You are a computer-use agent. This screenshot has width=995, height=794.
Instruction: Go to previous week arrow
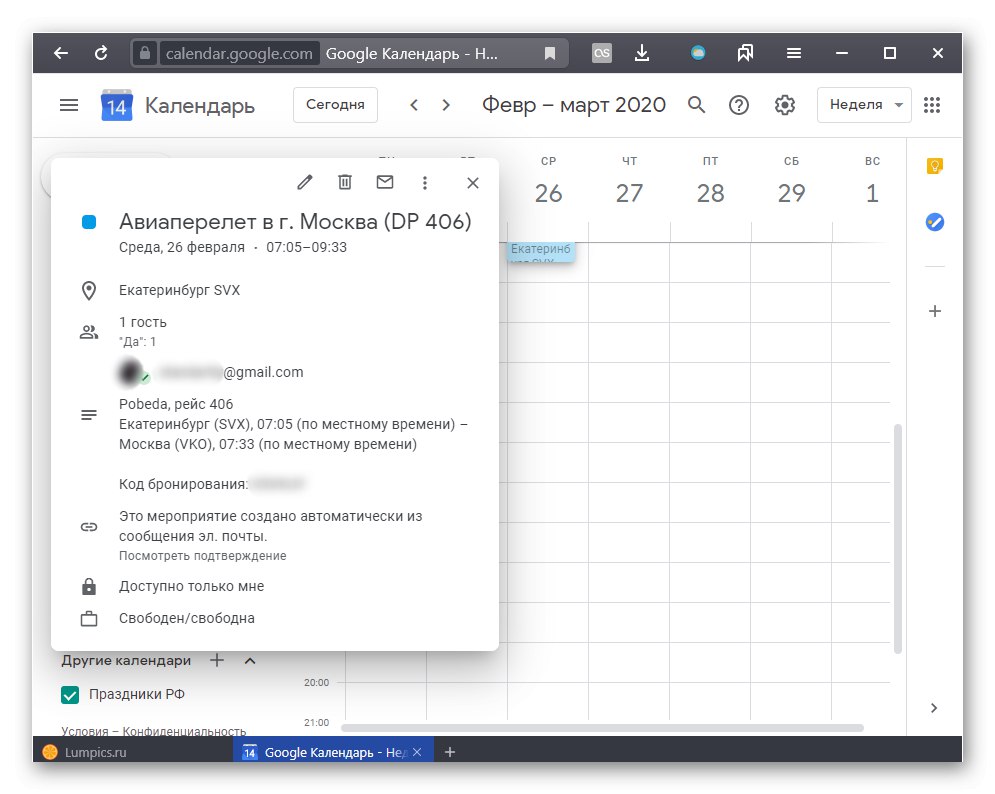click(x=414, y=105)
